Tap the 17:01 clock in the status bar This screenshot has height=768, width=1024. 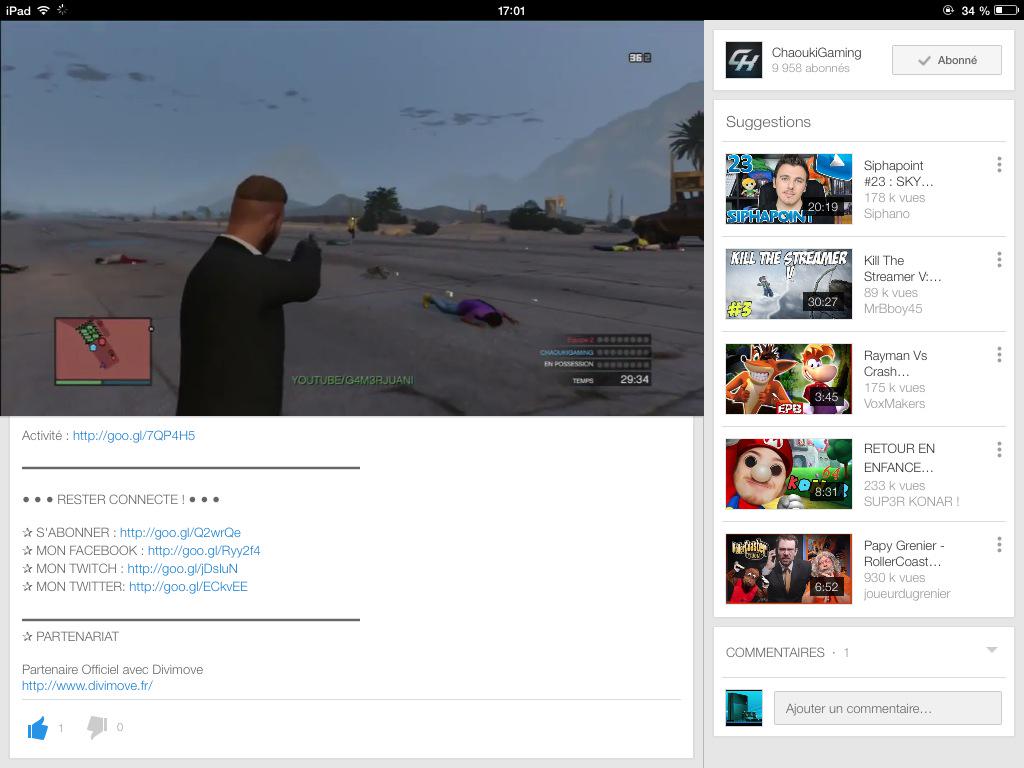511,10
